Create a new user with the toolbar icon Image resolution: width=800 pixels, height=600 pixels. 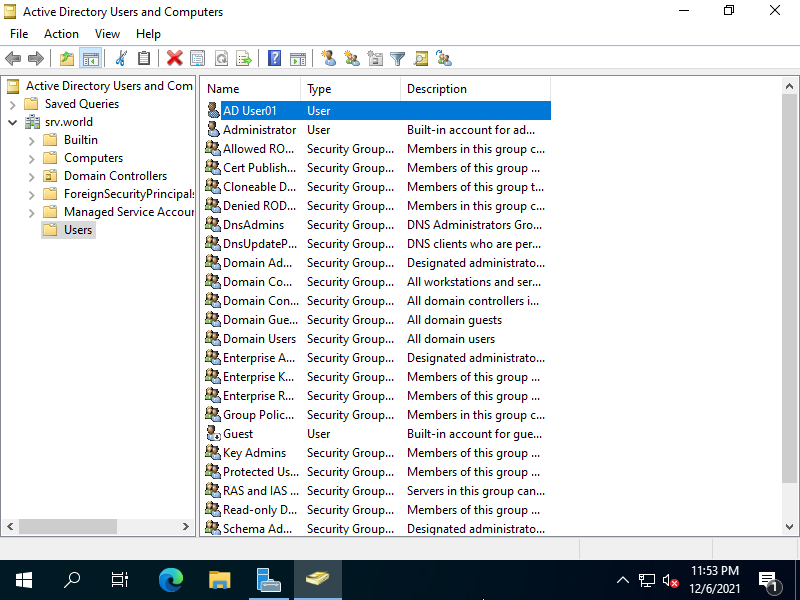coord(329,58)
